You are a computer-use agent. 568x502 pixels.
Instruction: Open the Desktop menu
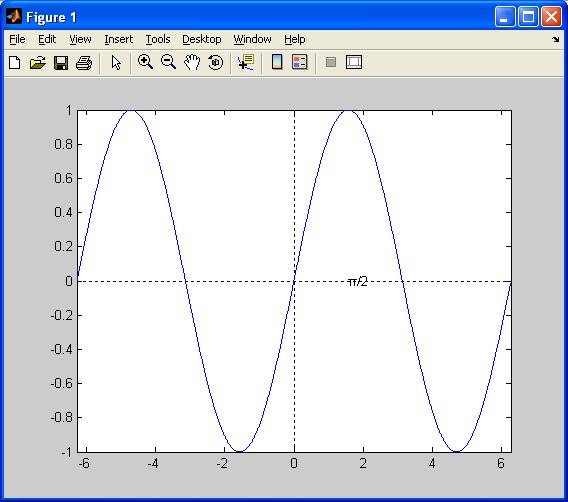tap(201, 39)
